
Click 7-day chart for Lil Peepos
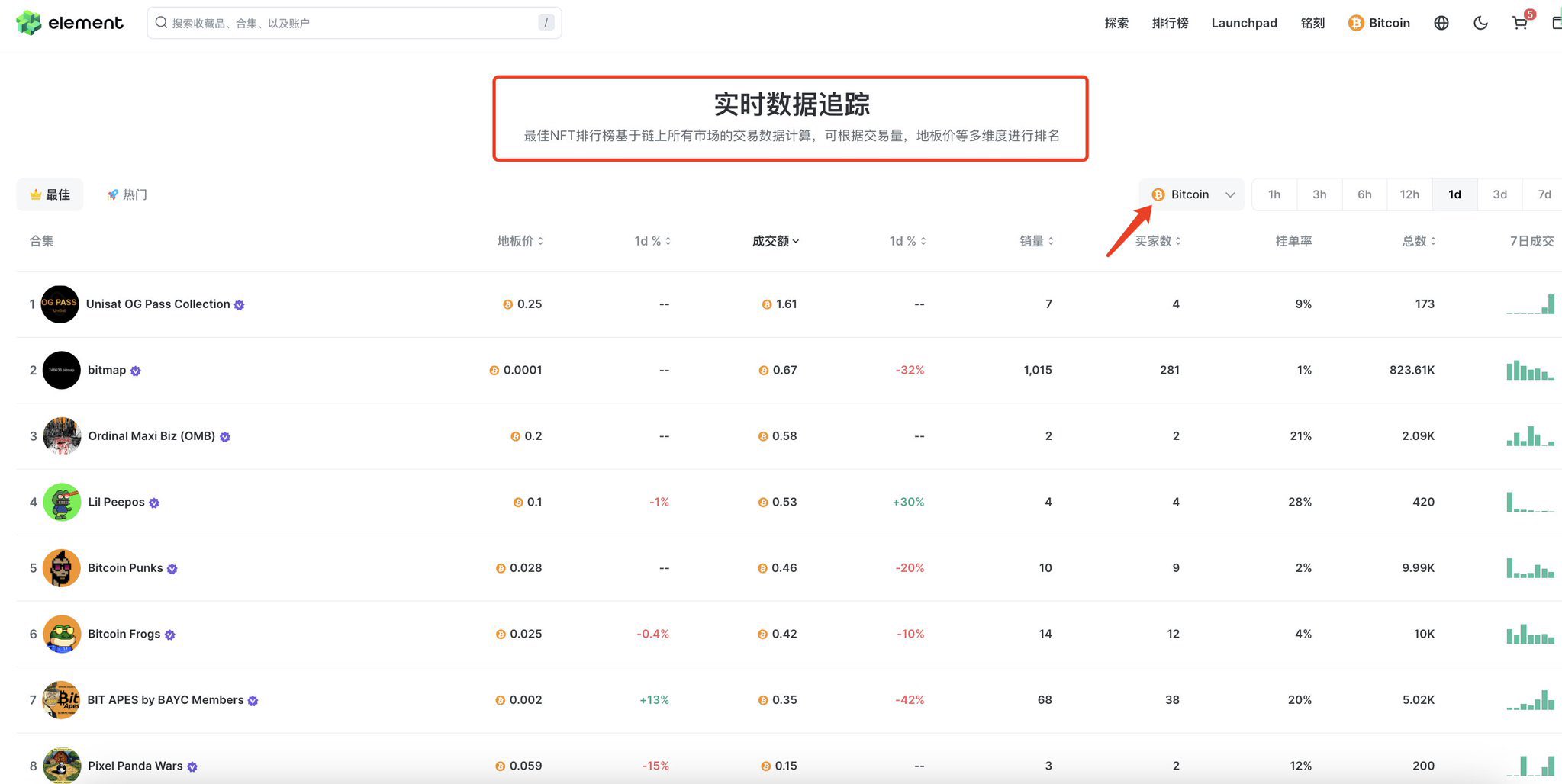1530,502
